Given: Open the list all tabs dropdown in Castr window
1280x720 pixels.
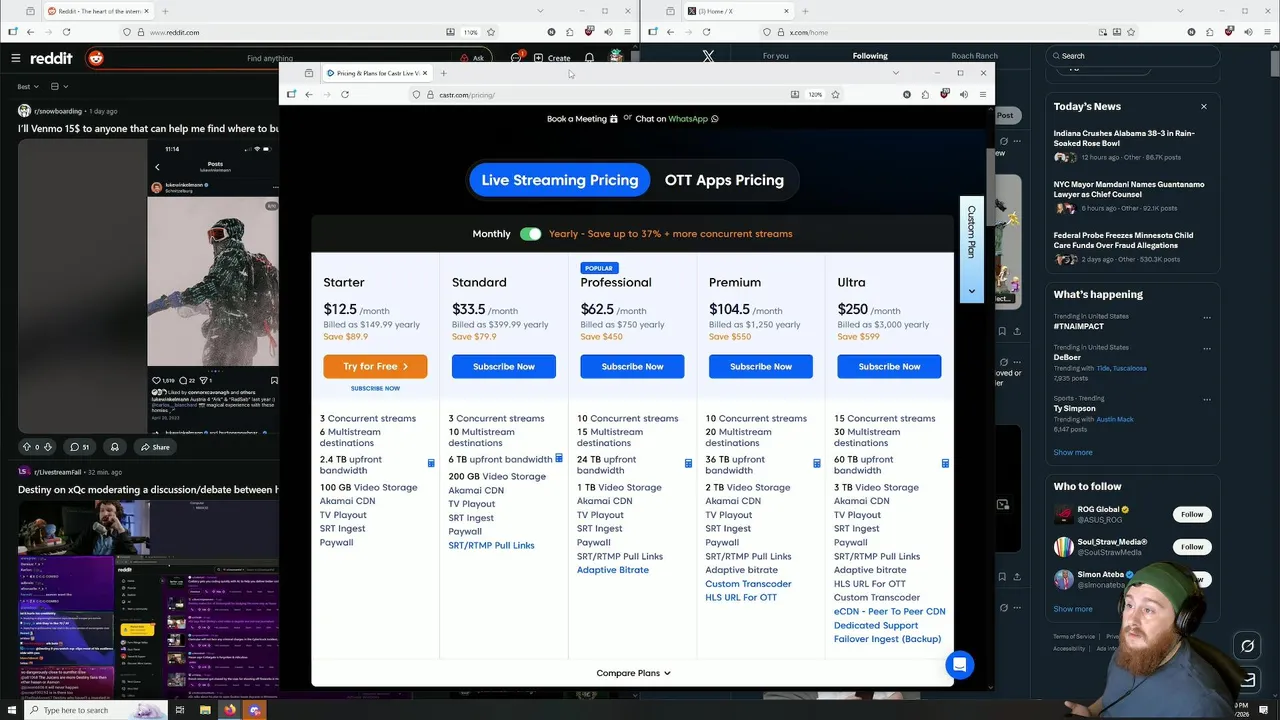Looking at the screenshot, I should [x=895, y=73].
